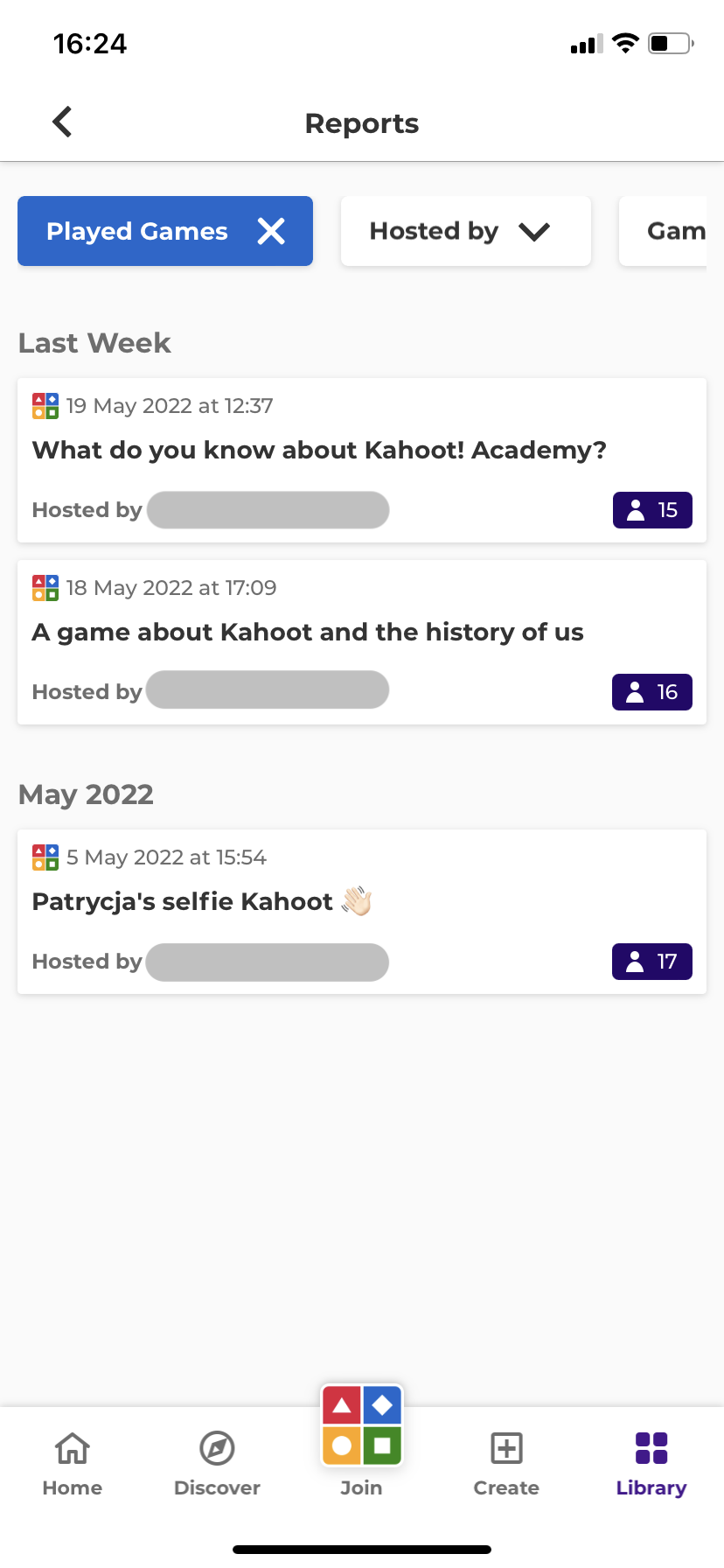Viewport: 724px width, 1568px height.
Task: Tap the 16 players badge
Action: 652,692
